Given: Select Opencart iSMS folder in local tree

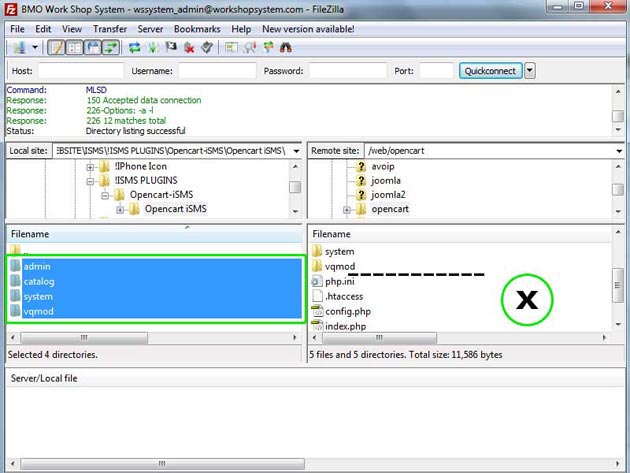Looking at the screenshot, I should (176, 209).
